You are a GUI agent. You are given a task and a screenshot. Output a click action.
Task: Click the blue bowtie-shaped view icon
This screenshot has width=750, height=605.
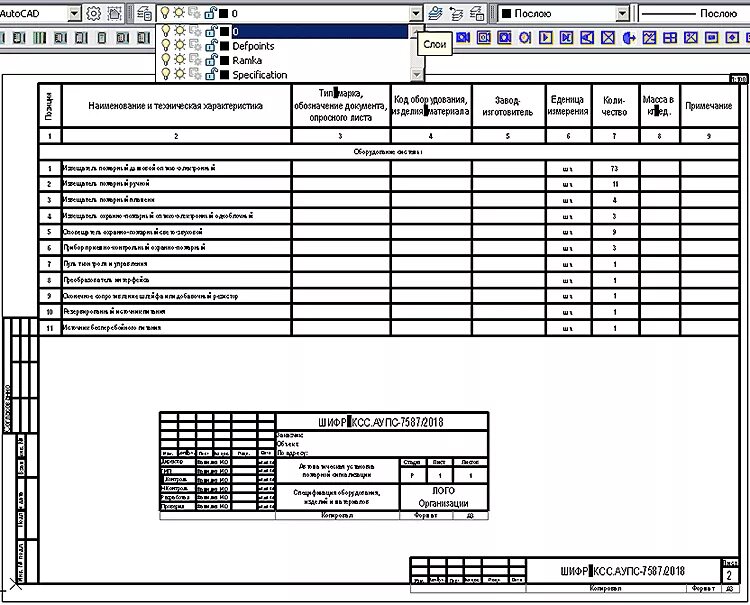[x=566, y=37]
